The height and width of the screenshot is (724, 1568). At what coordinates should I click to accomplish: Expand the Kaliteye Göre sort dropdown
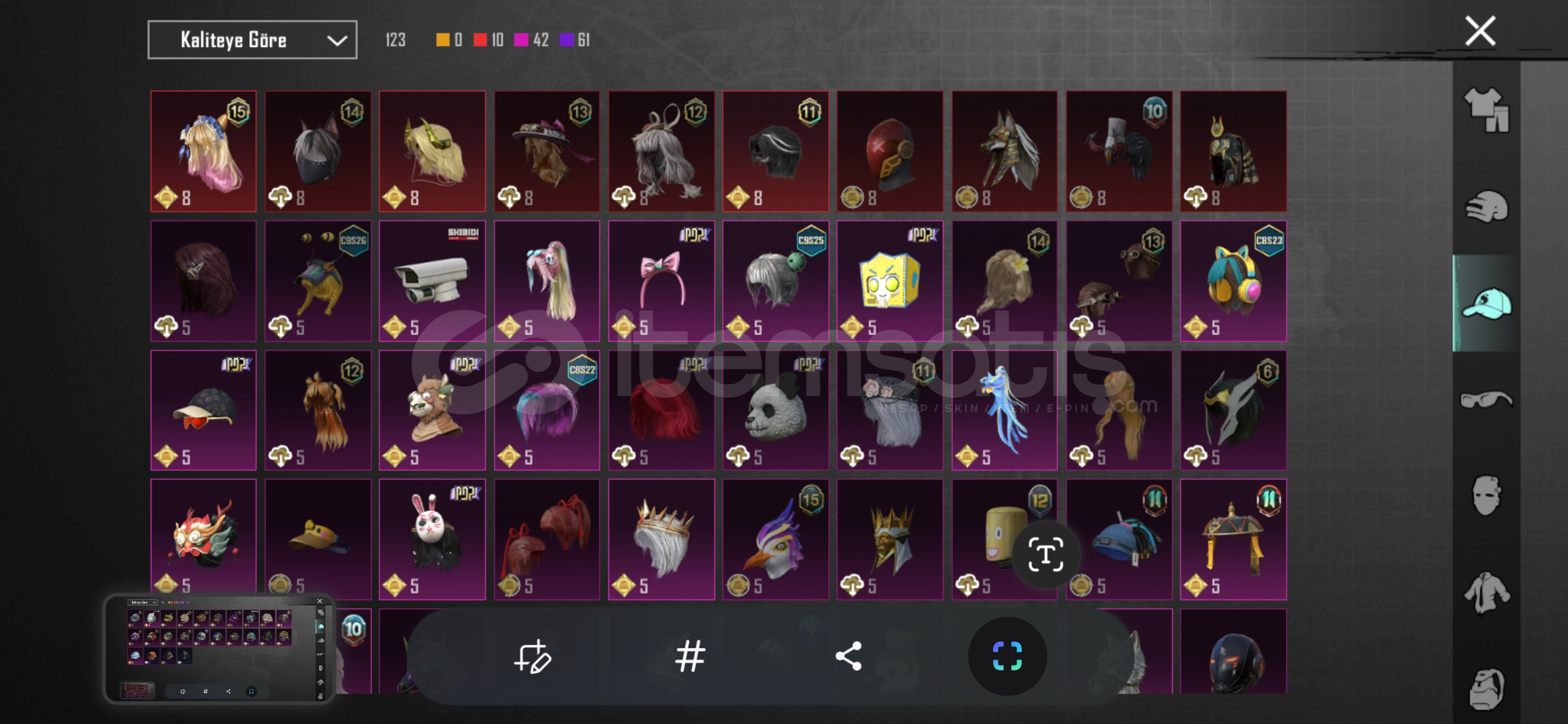[252, 40]
